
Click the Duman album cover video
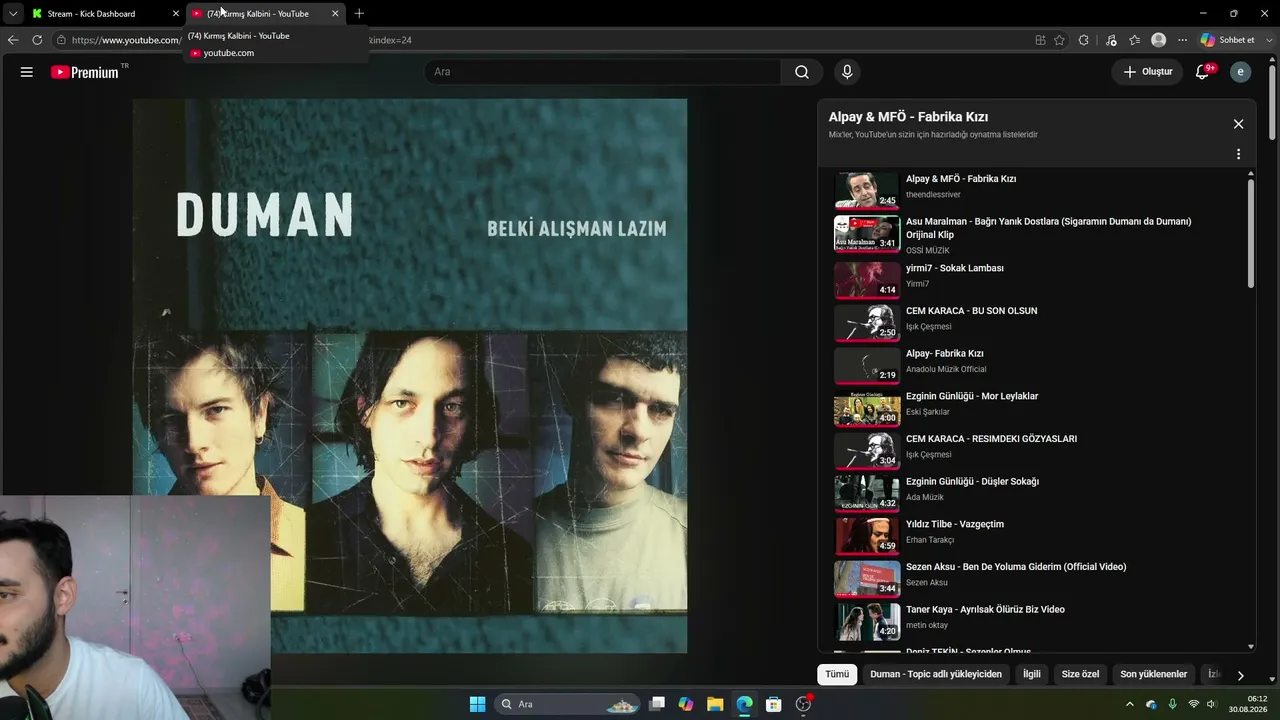[x=410, y=376]
